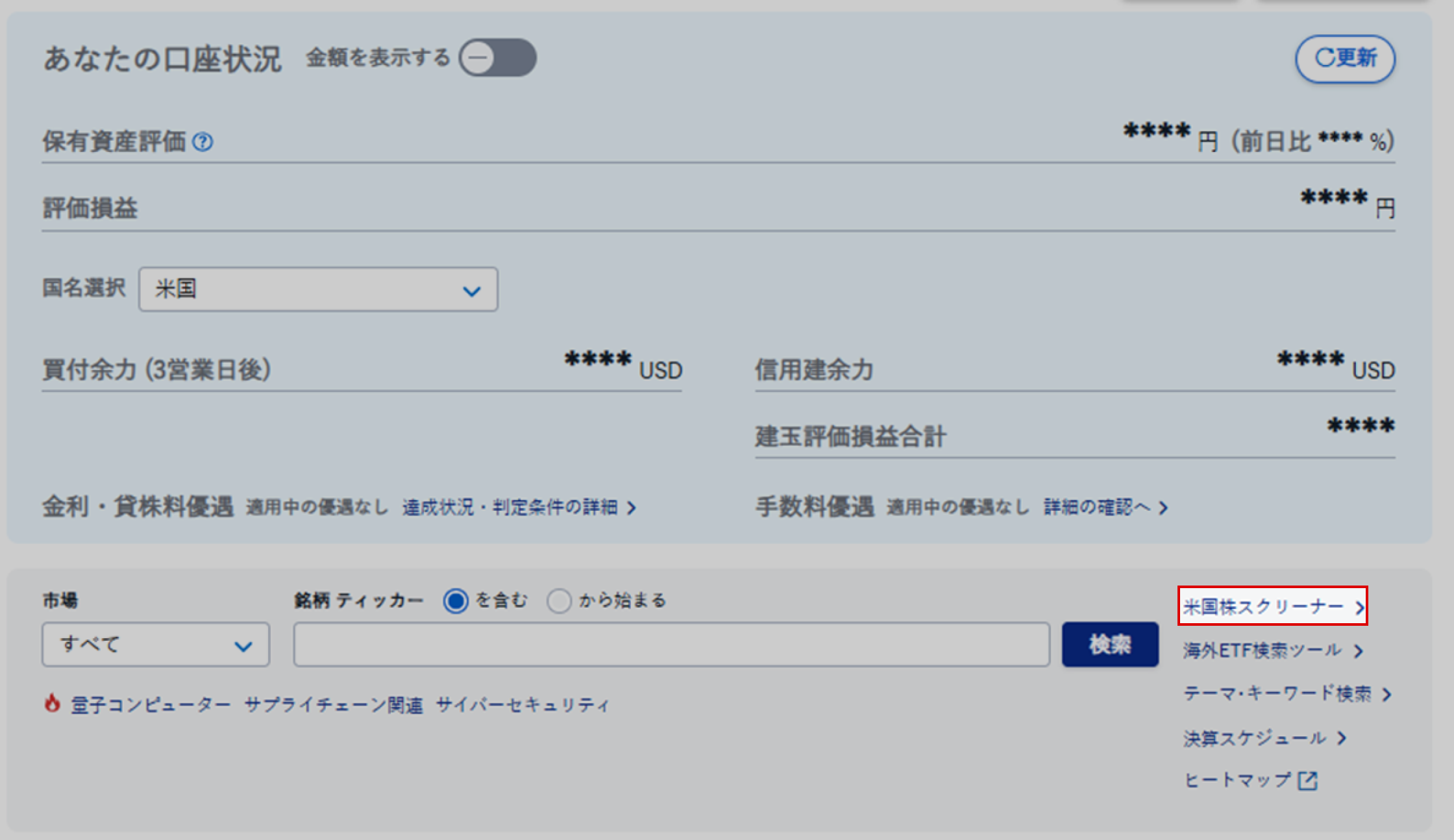Click the flame icon before trending keywords
Viewport: 1454px width, 840px height.
click(52, 703)
